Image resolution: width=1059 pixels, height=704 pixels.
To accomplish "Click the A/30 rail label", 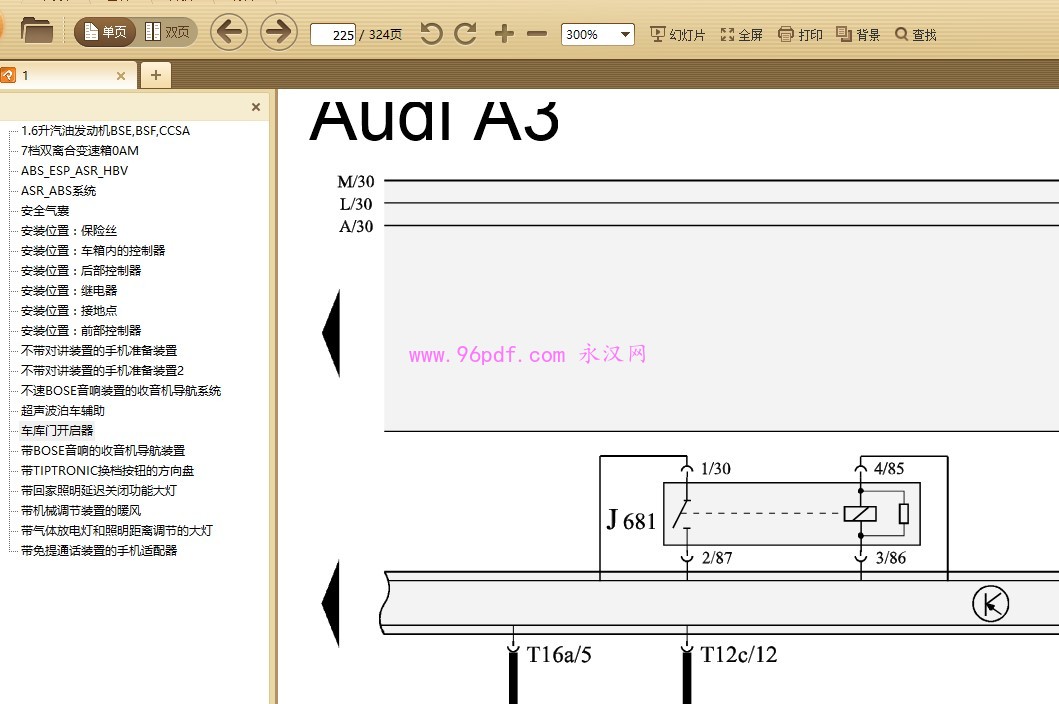I will 356,226.
